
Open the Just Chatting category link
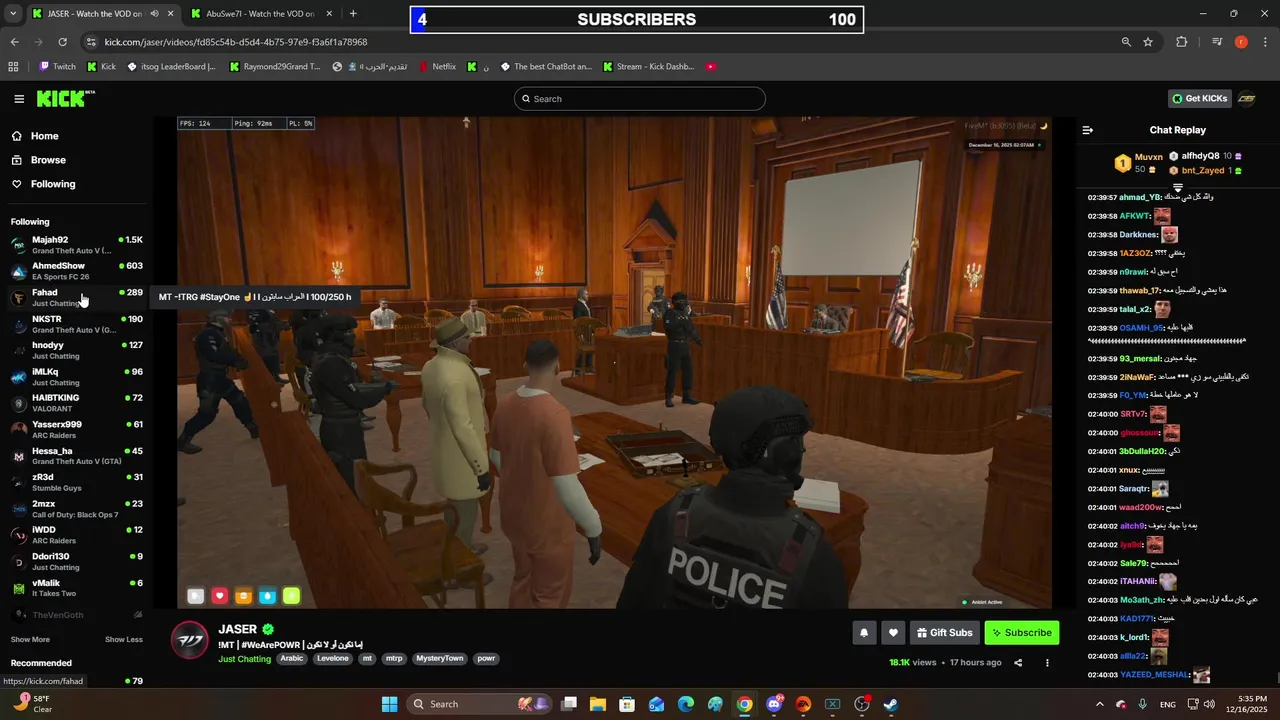(244, 659)
